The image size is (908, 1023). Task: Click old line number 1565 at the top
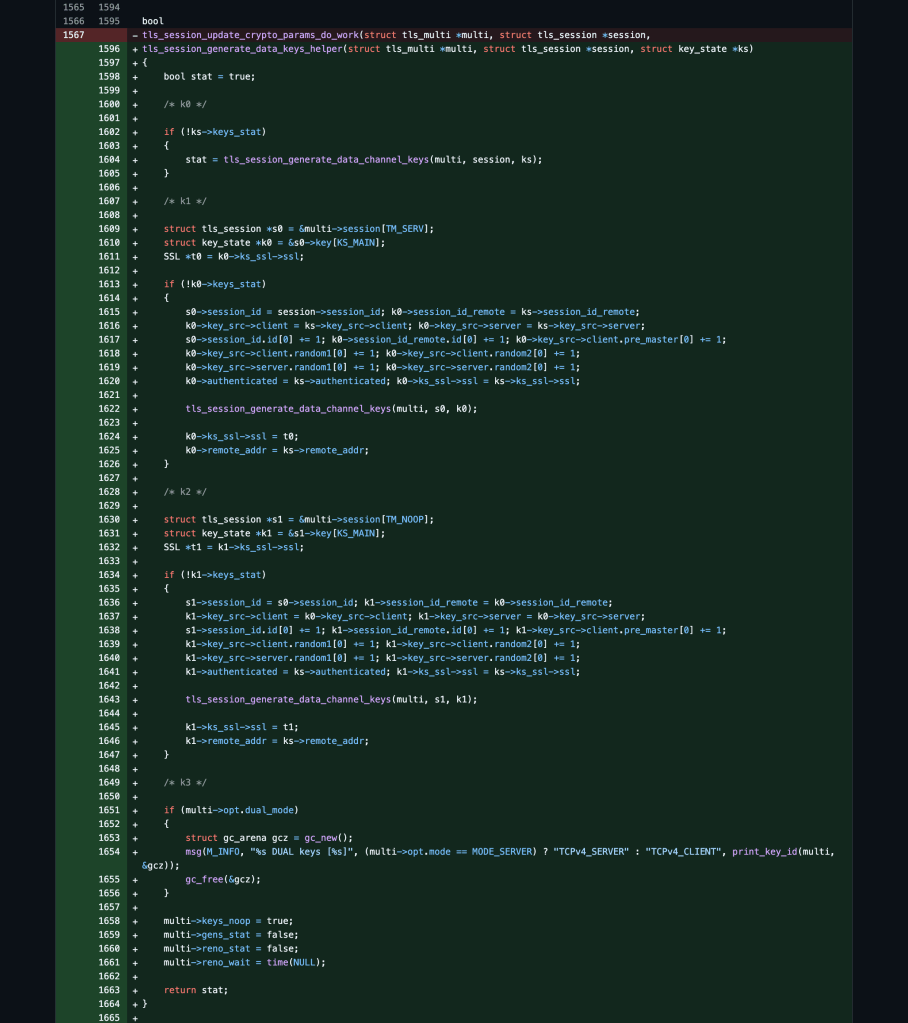(x=75, y=7)
